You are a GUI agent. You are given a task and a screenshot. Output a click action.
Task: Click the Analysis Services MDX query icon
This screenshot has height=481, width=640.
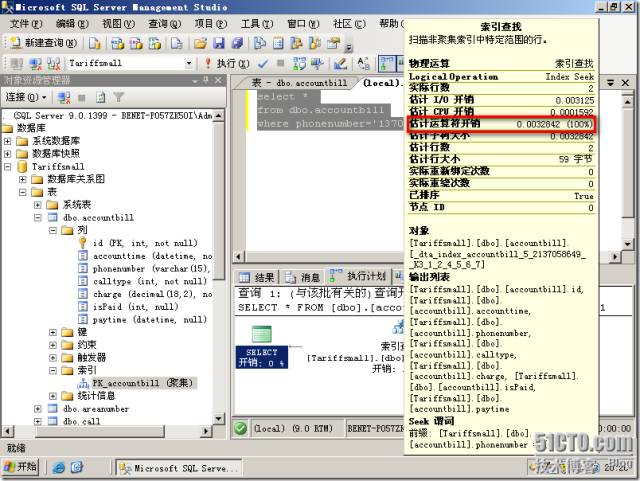117,43
